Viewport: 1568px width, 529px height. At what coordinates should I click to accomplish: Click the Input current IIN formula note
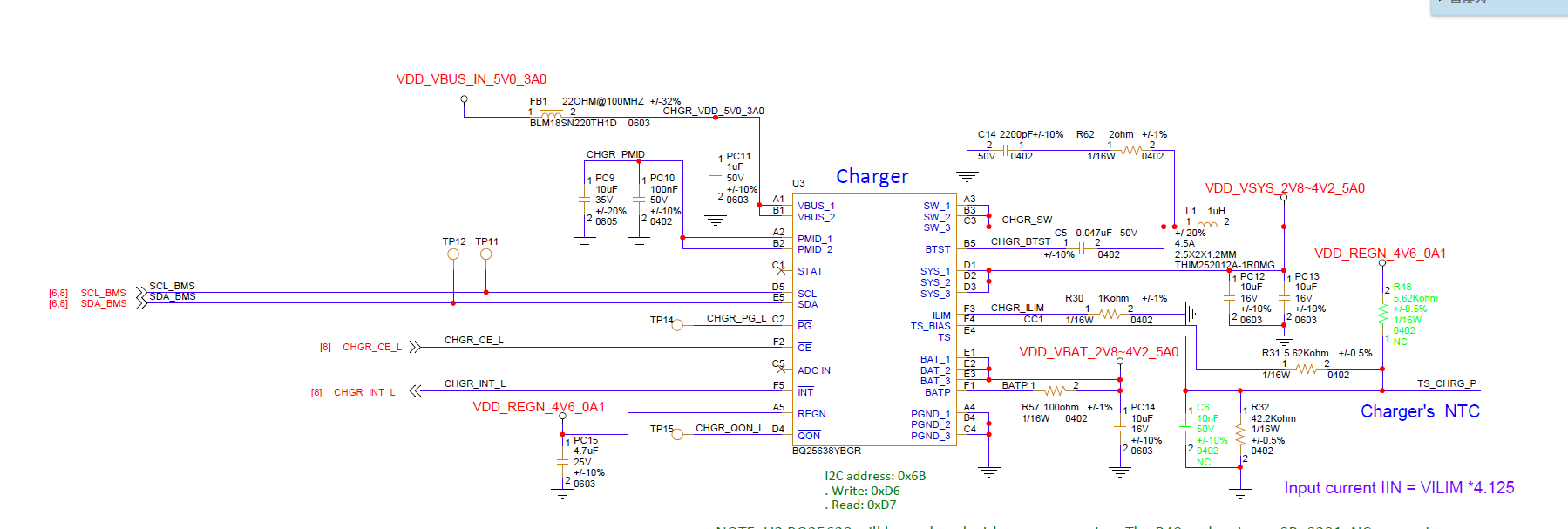point(1399,488)
